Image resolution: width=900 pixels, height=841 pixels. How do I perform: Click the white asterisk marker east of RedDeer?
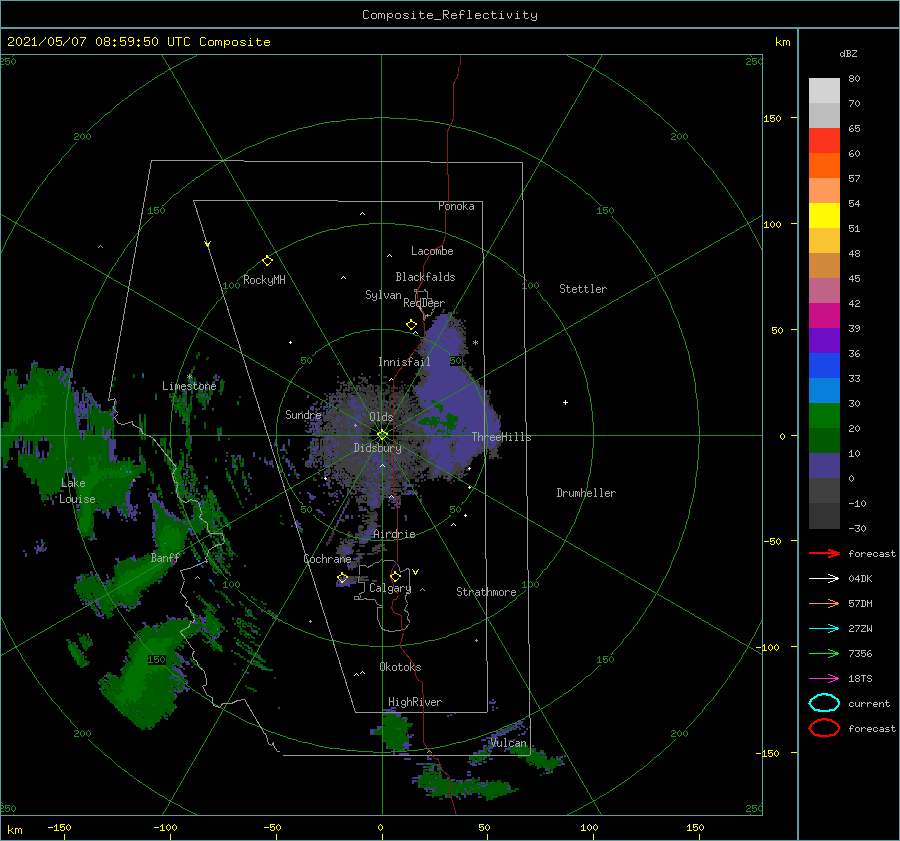click(475, 343)
